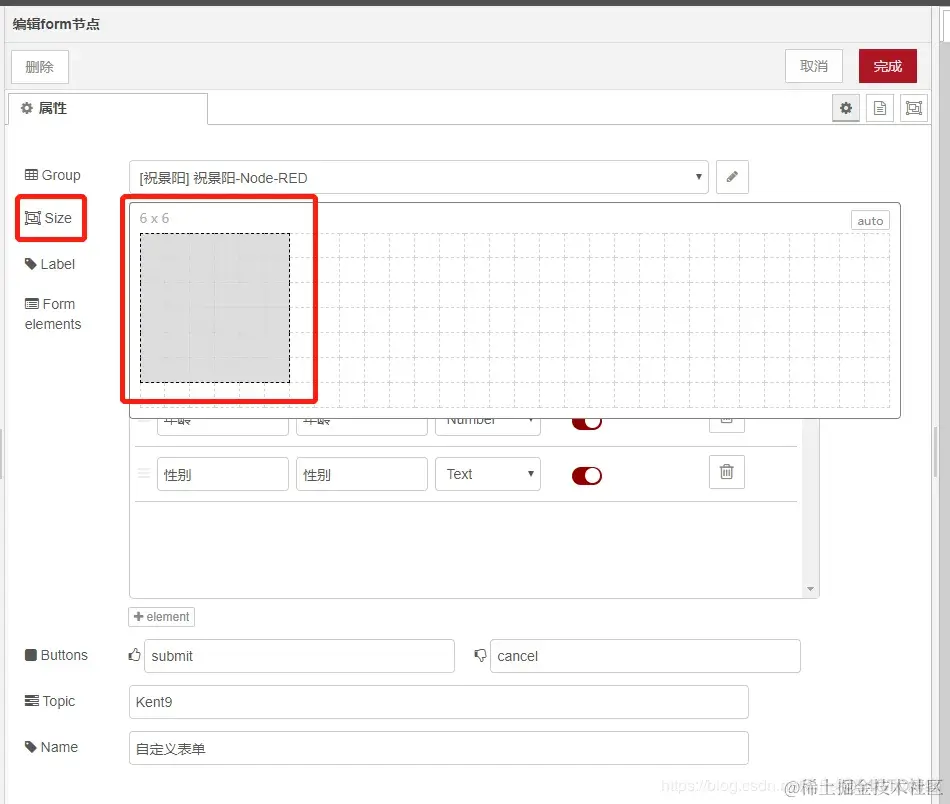Click the Buttons label
This screenshot has width=950, height=804.
56,655
